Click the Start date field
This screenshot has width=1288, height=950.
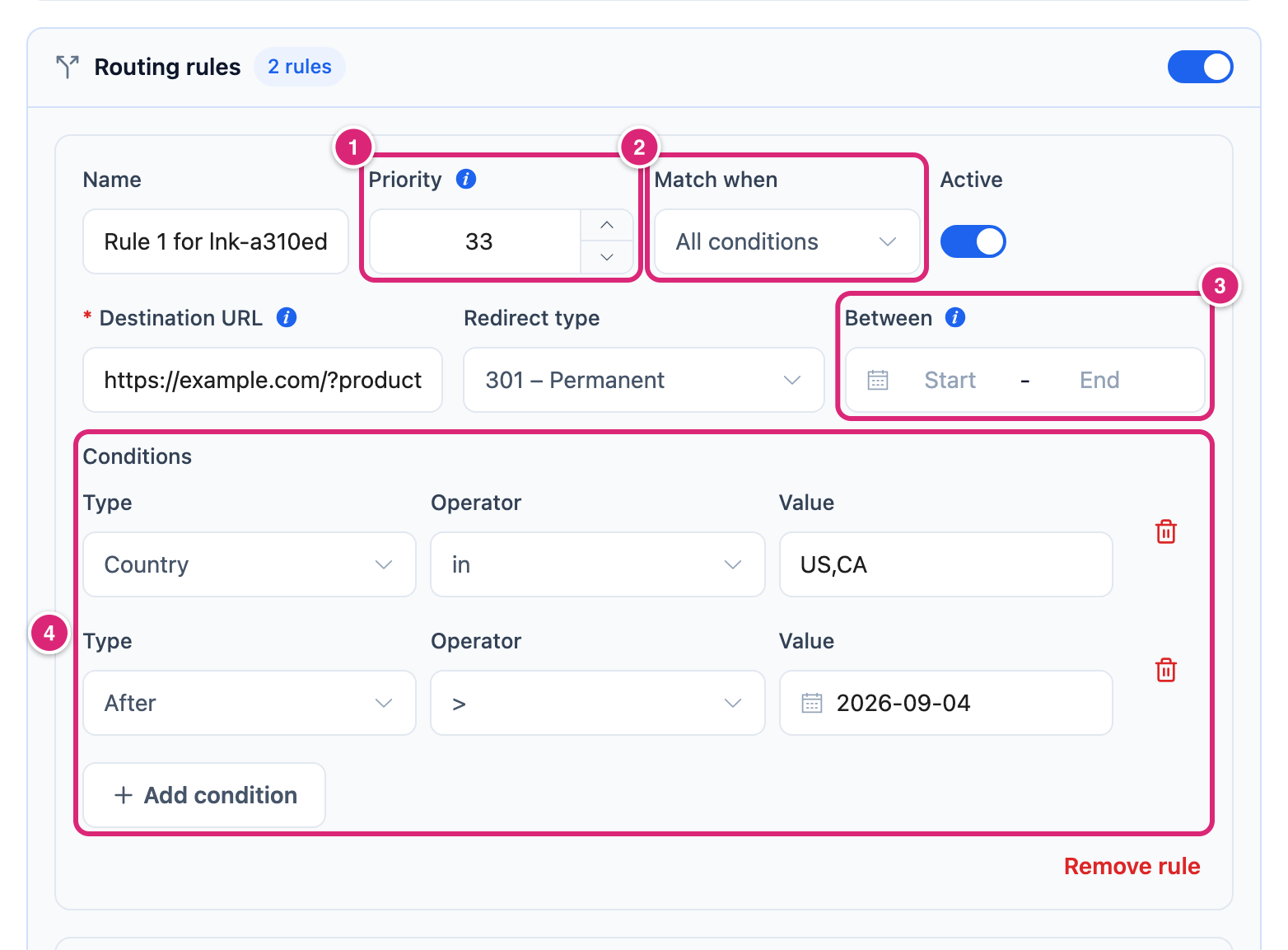pyautogui.click(x=950, y=380)
